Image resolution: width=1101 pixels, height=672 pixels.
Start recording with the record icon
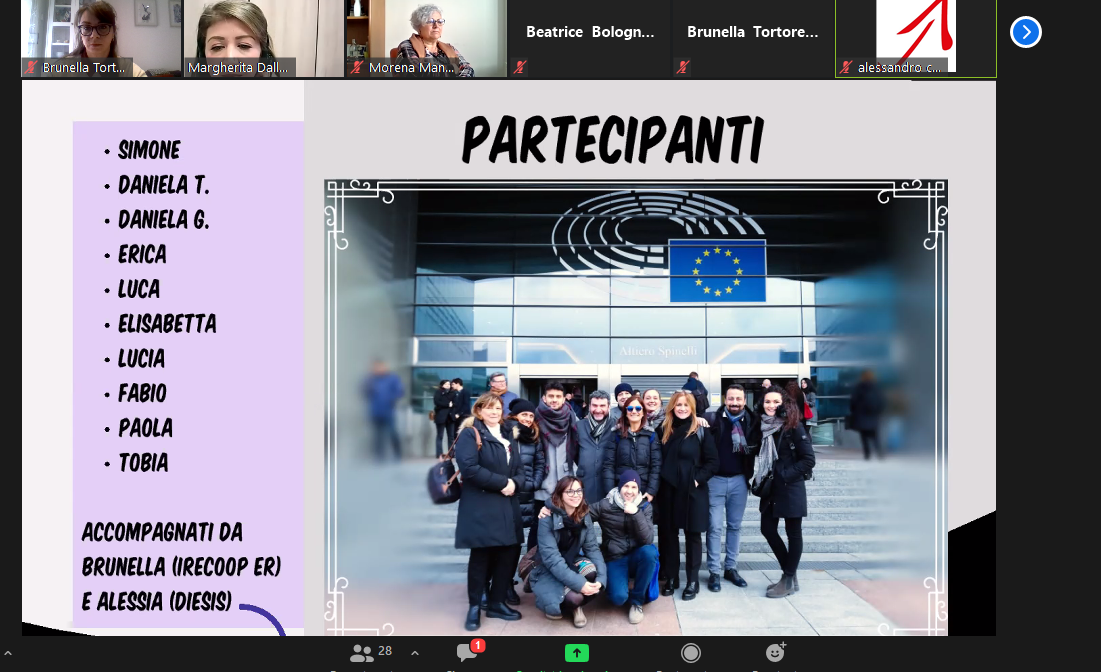[691, 653]
